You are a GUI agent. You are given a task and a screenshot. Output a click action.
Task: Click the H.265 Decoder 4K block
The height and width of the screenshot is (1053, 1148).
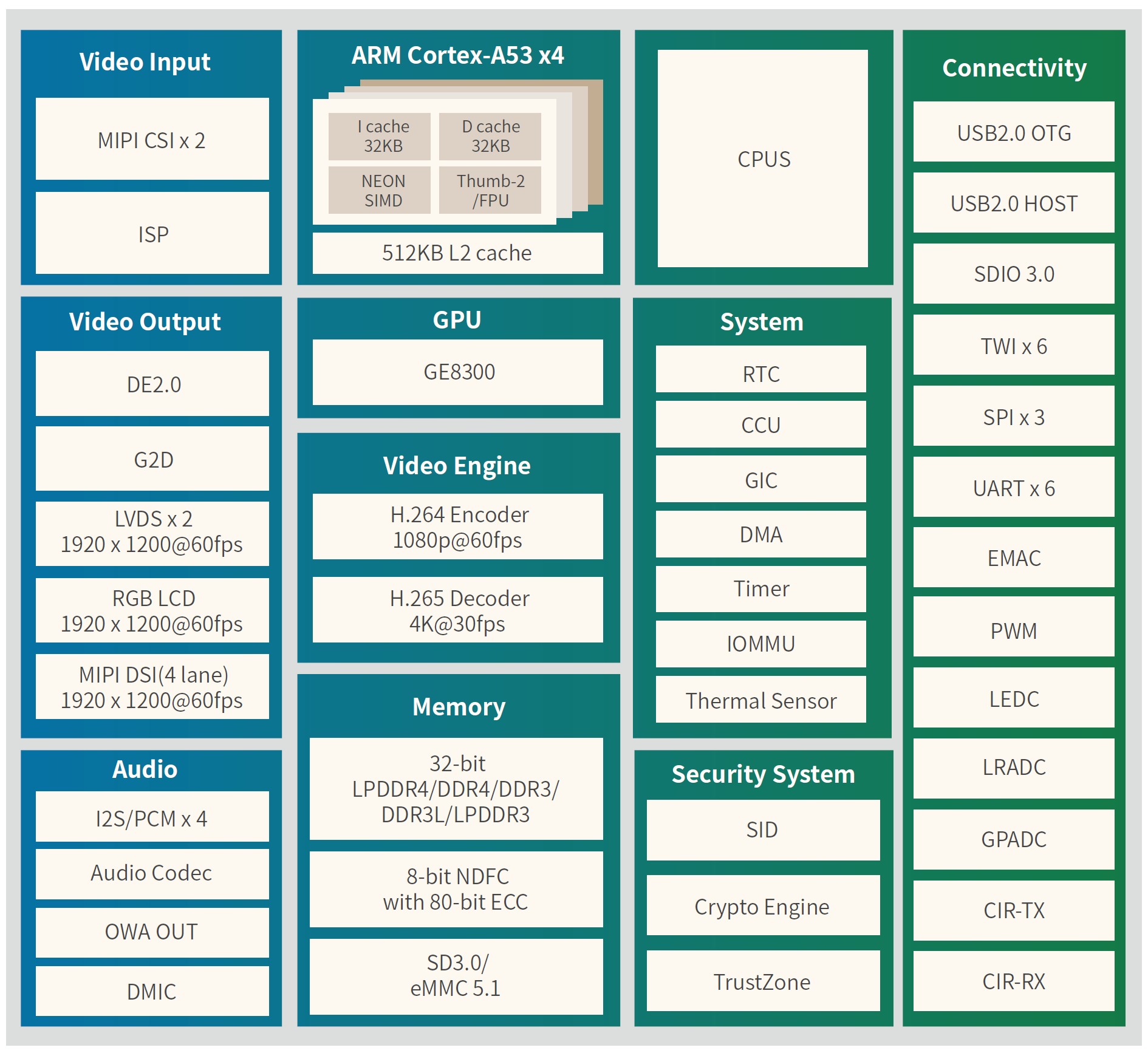[x=457, y=610]
